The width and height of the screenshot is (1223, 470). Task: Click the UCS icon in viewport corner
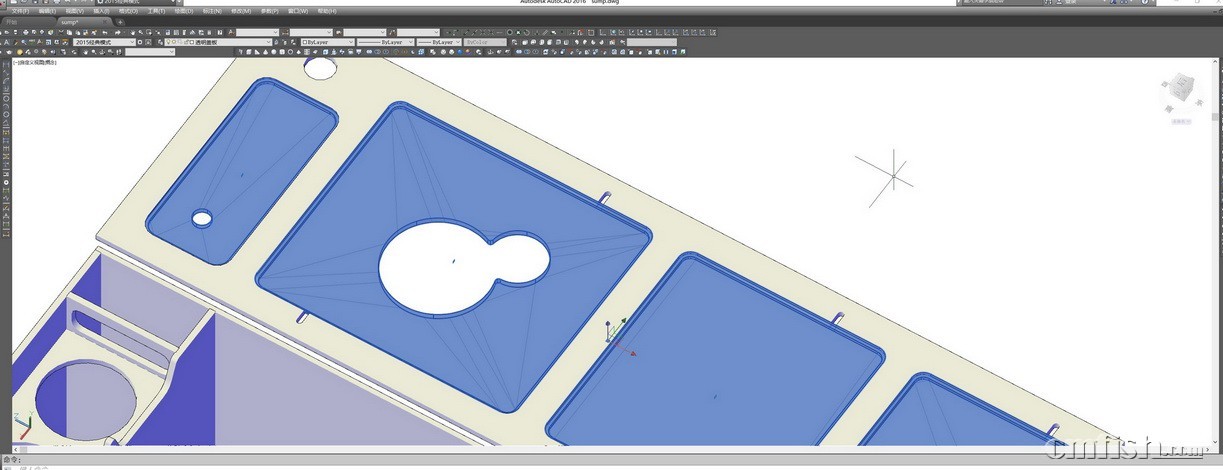click(27, 429)
